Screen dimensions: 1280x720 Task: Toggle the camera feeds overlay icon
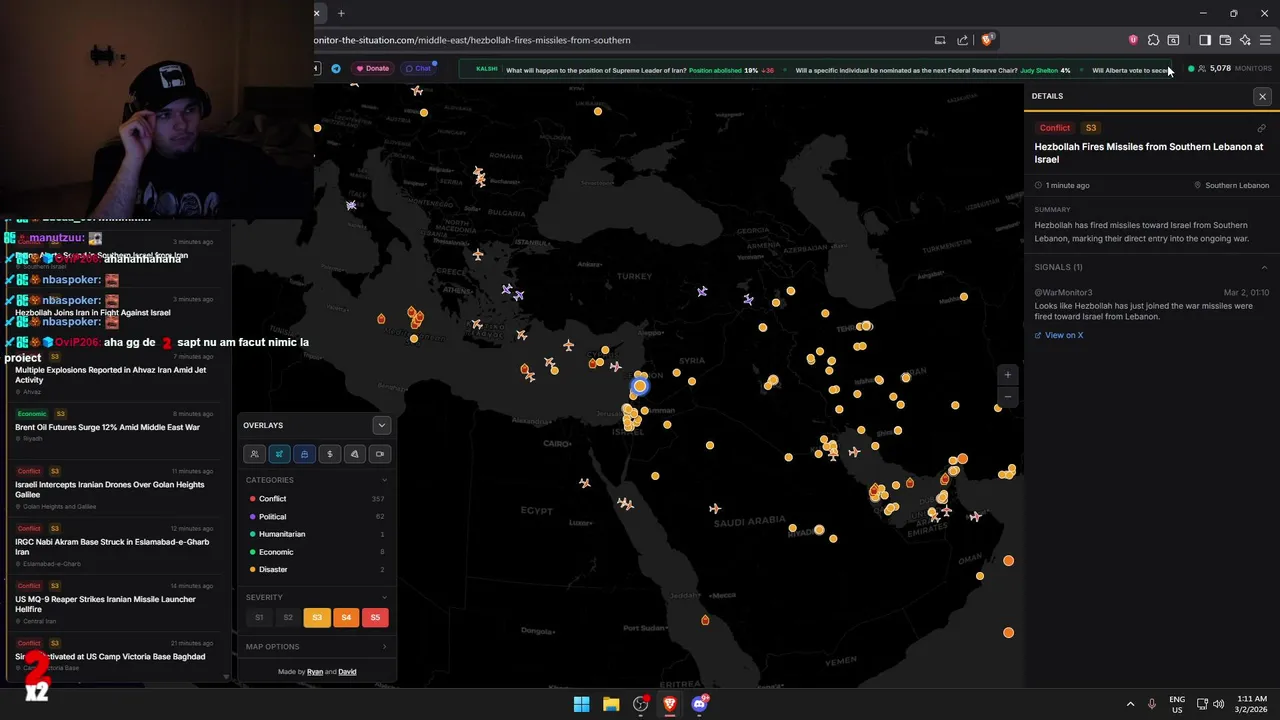pos(380,454)
